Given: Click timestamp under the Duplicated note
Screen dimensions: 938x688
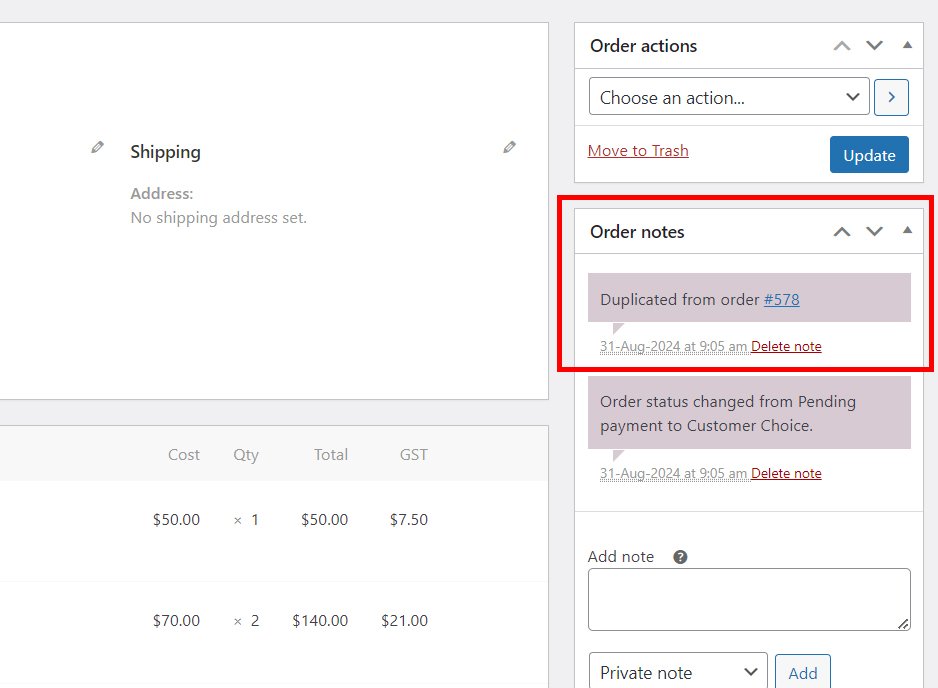Looking at the screenshot, I should coord(673,346).
